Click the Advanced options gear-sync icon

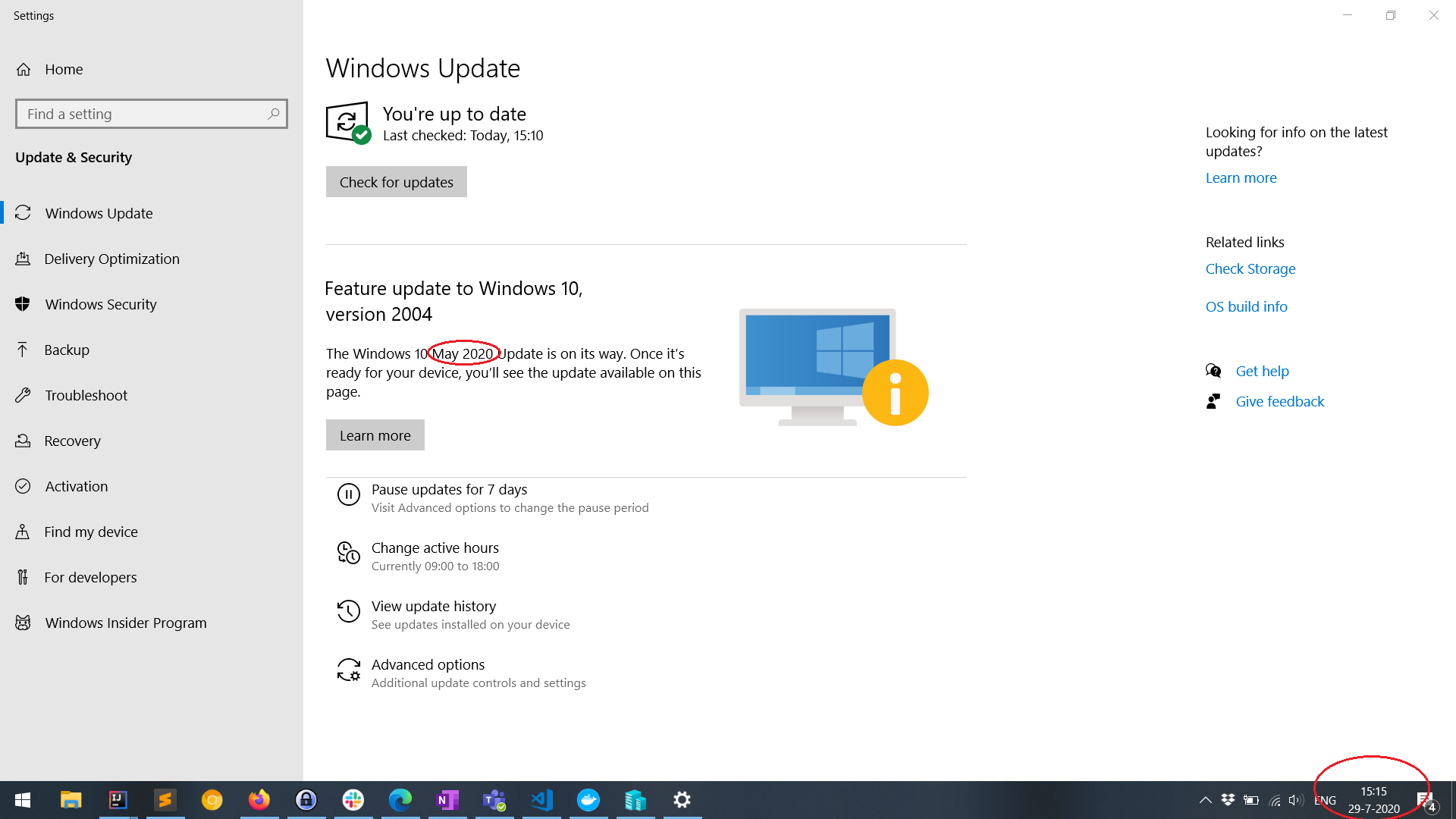point(349,670)
